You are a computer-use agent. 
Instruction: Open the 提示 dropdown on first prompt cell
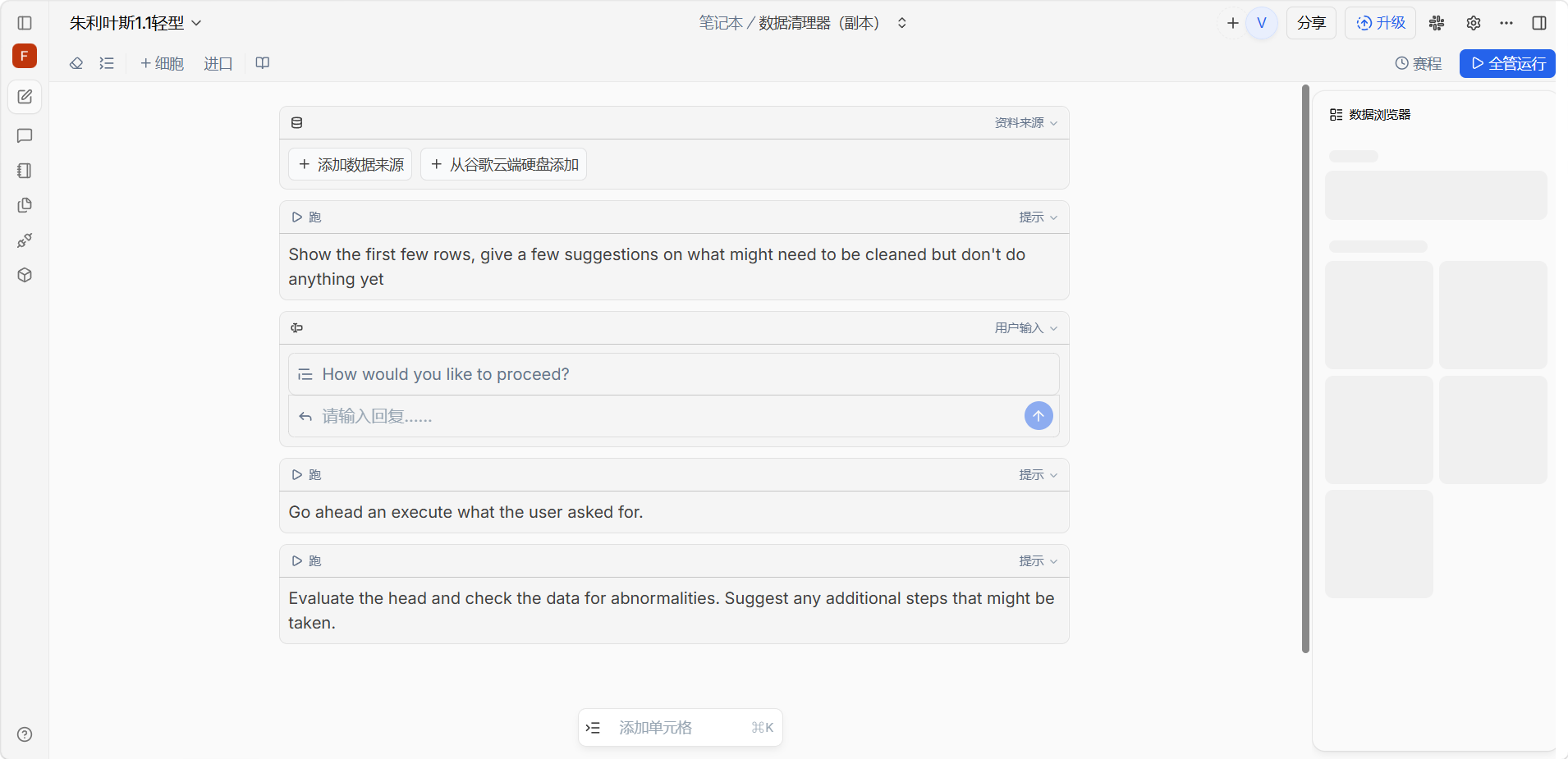1038,217
